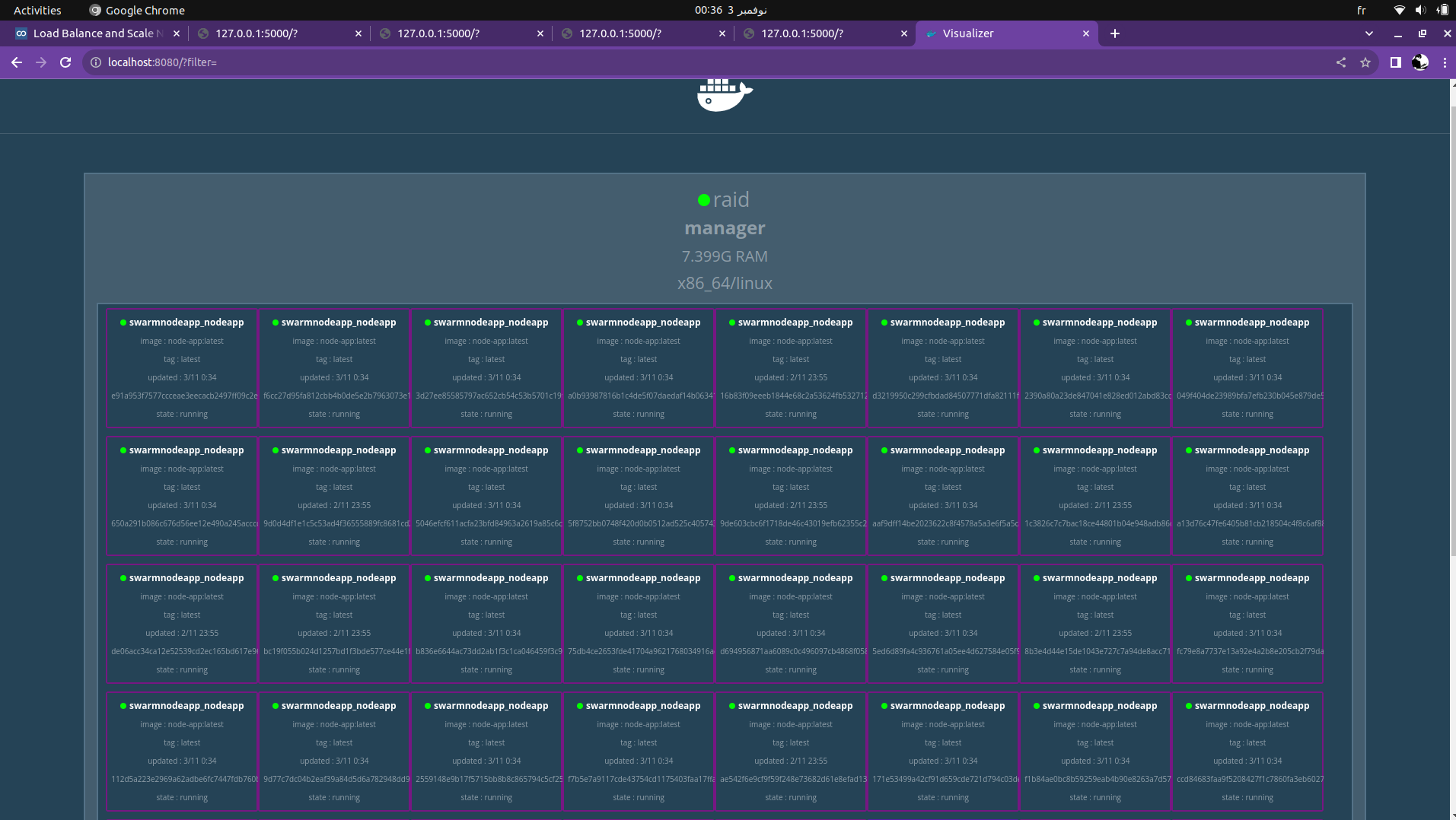Select container with ID a0b93987816b
Viewport: 1456px width, 820px height.
pos(639,368)
